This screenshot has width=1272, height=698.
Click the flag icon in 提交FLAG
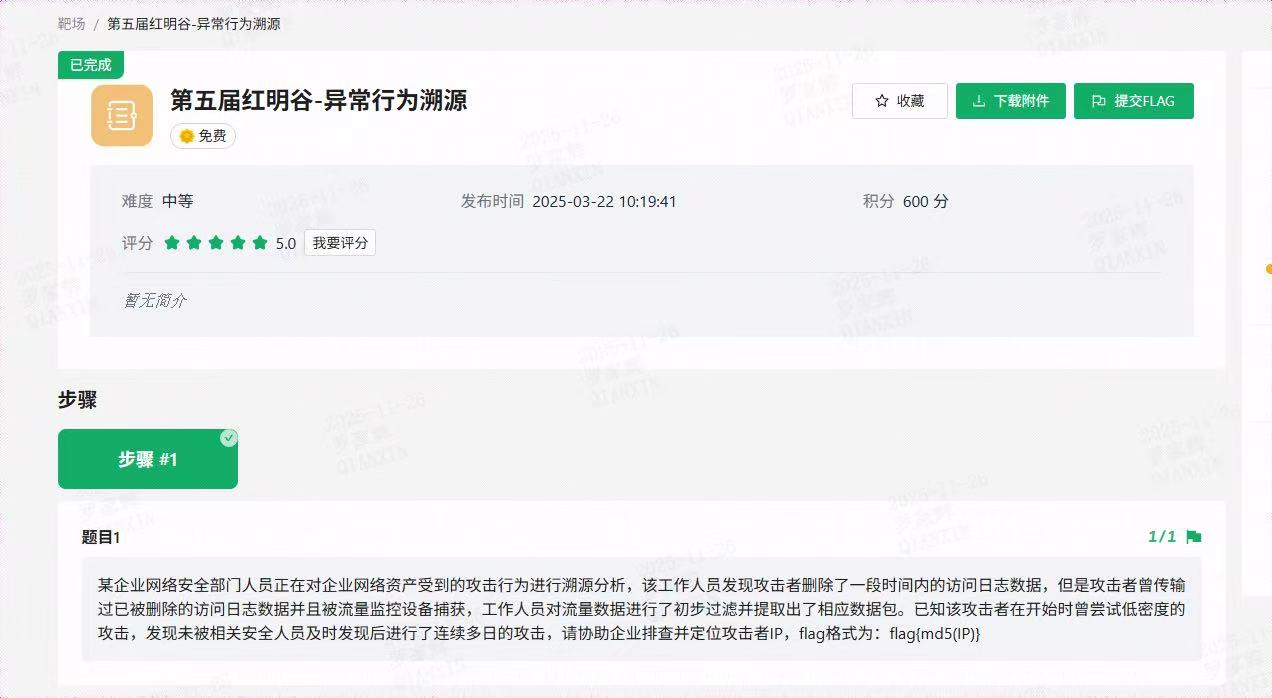(1099, 101)
